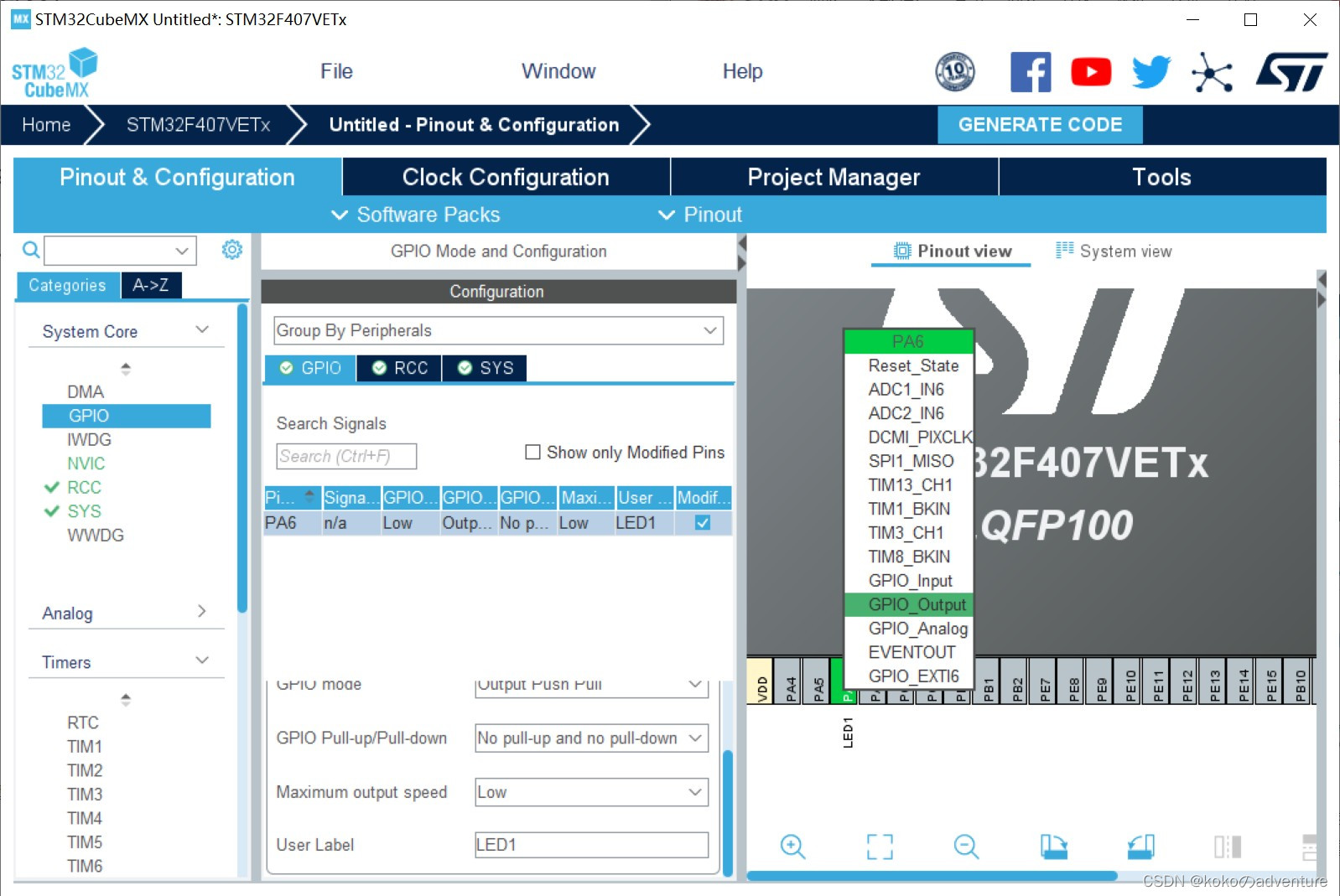
Task: Click the search magnifier icon in categories panel
Action: [x=31, y=250]
